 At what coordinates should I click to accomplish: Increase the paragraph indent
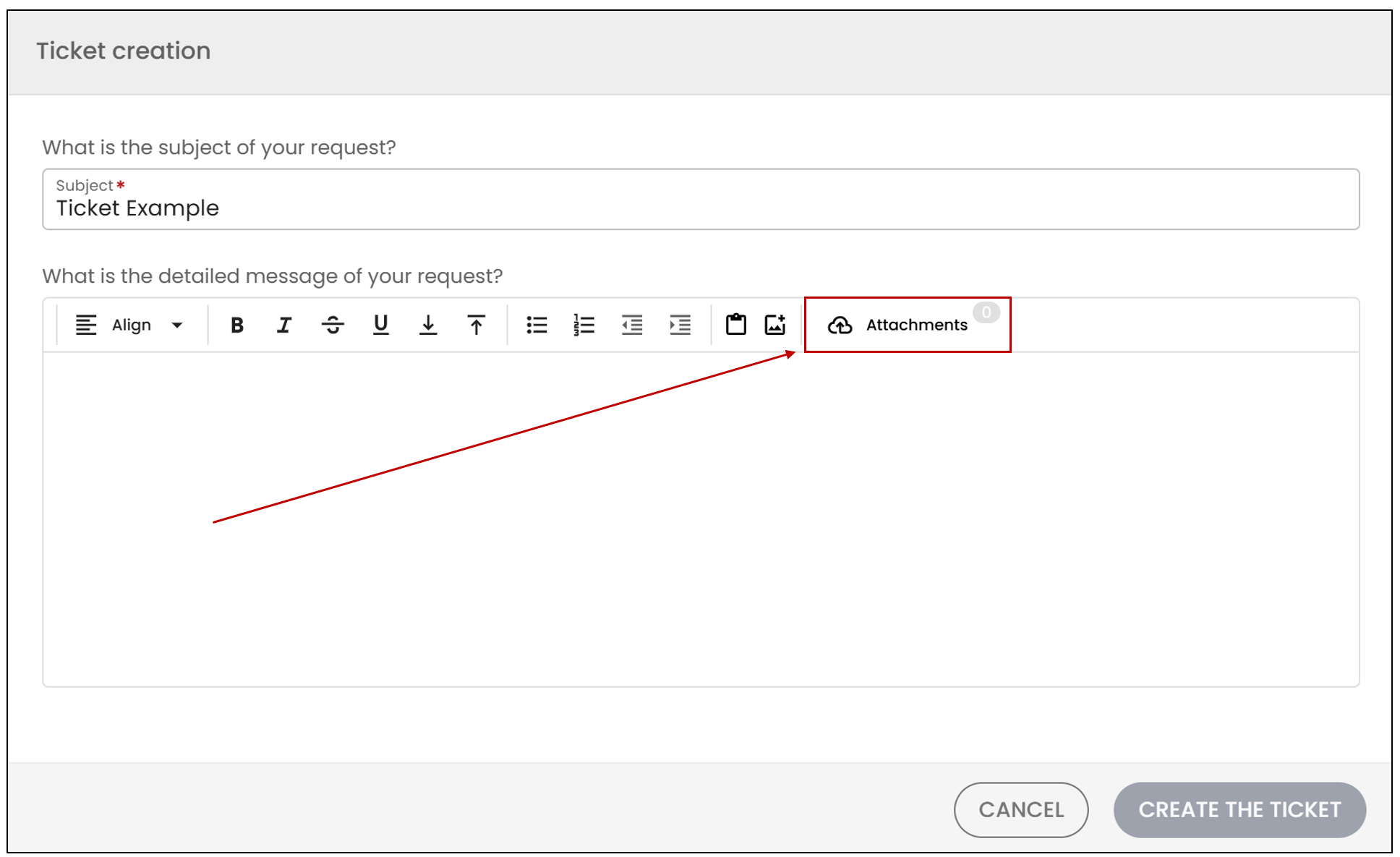[x=680, y=325]
